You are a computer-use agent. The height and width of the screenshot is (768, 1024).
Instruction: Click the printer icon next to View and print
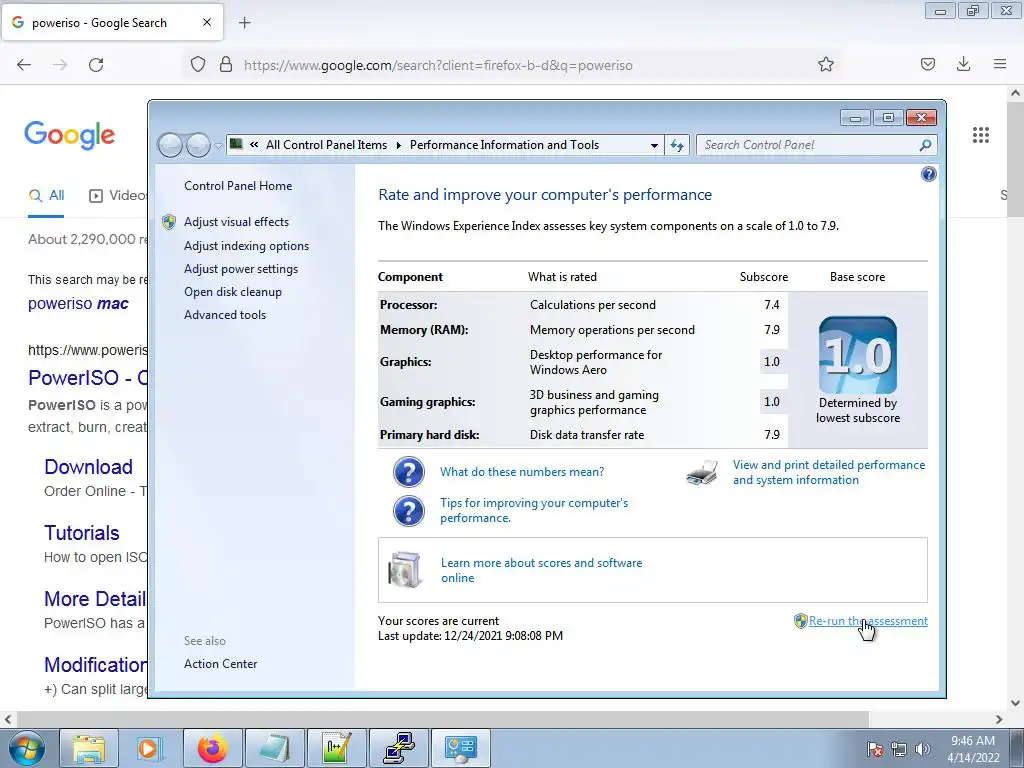(703, 472)
